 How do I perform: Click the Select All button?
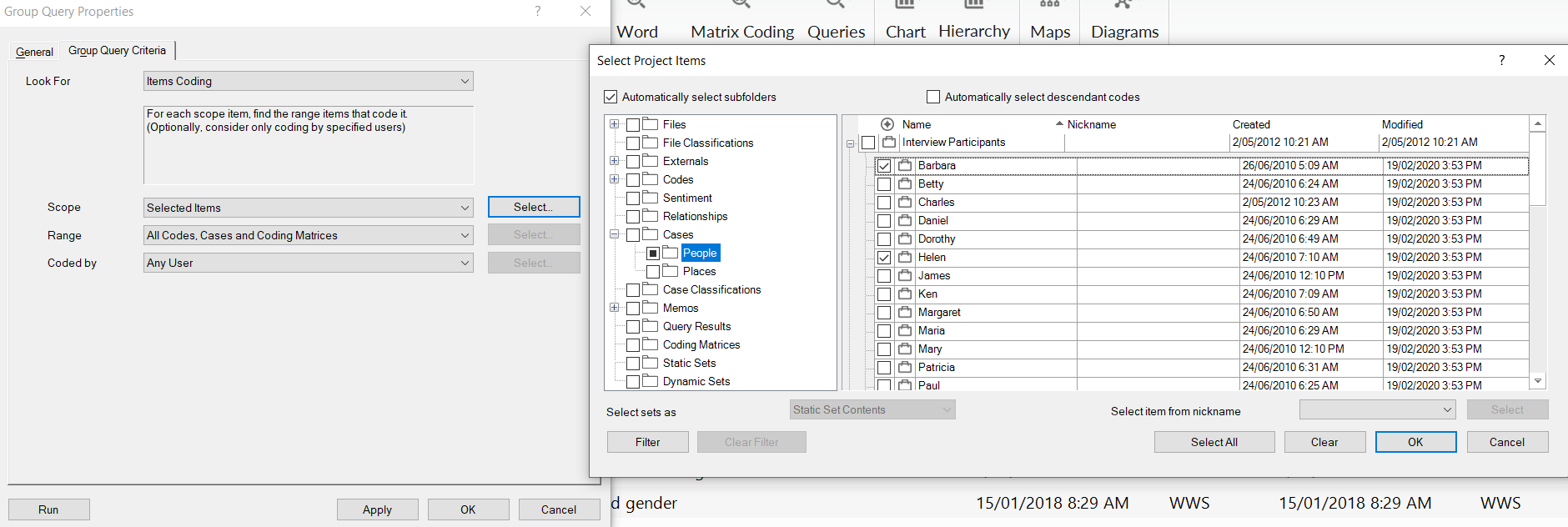click(1214, 442)
